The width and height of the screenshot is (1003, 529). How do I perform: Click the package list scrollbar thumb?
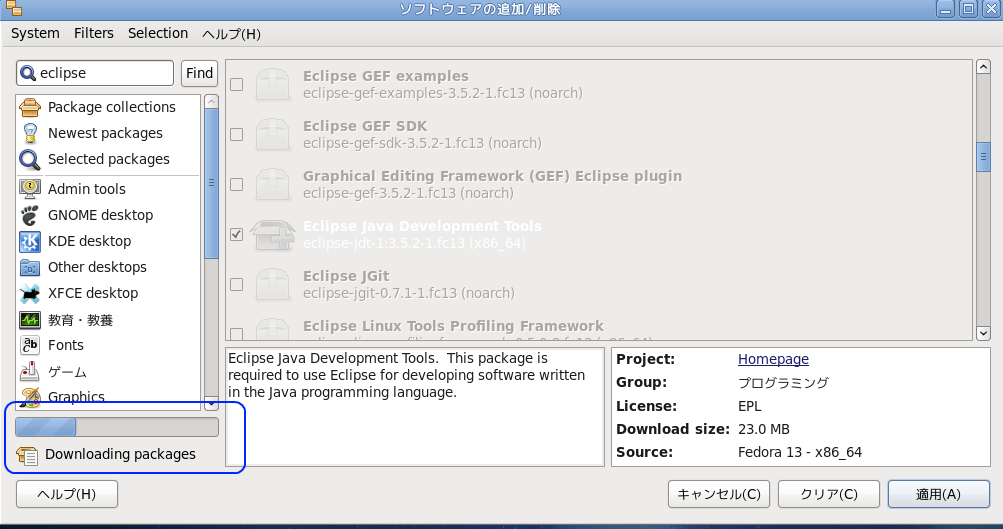[x=983, y=157]
